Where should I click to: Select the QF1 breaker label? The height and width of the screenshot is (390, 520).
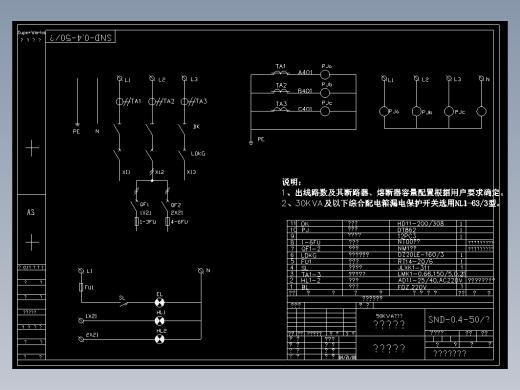[x=144, y=204]
